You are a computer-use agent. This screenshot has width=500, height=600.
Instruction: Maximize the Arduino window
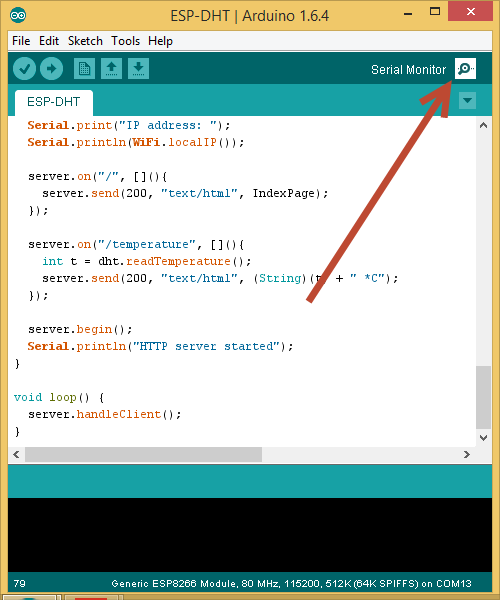435,12
